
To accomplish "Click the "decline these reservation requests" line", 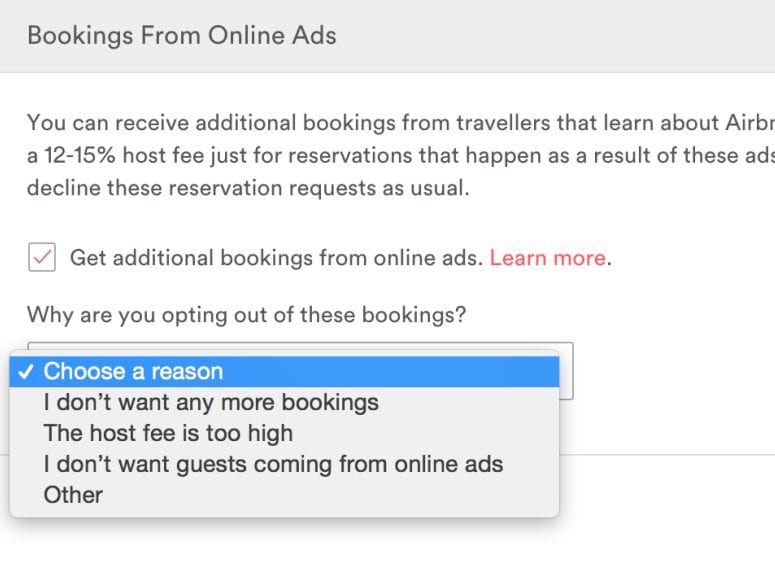I will (x=248, y=187).
